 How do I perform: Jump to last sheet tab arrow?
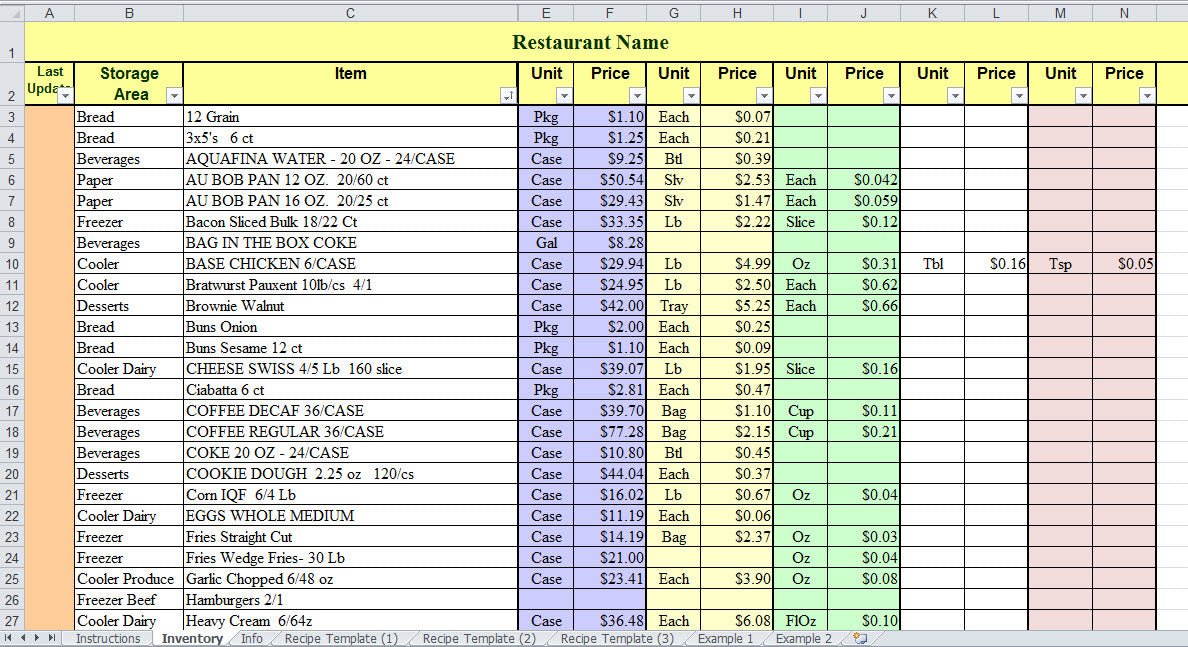click(51, 638)
